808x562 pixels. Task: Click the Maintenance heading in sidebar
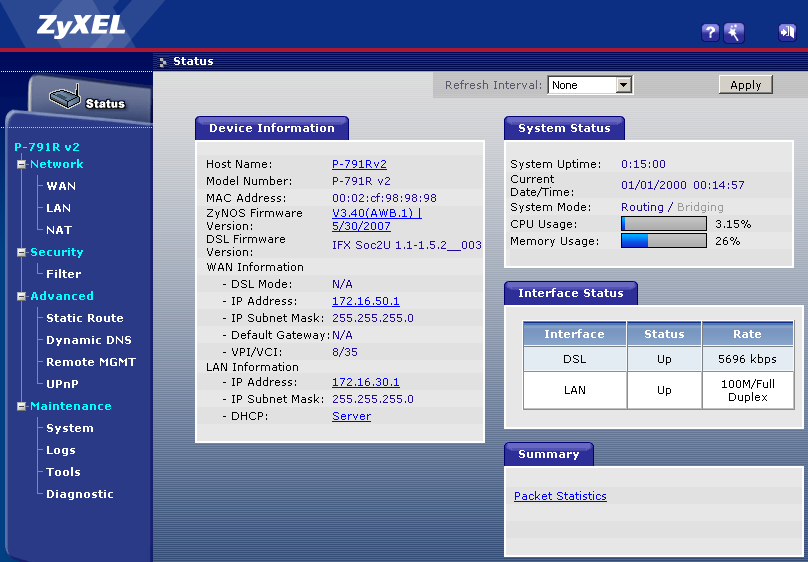tap(71, 406)
